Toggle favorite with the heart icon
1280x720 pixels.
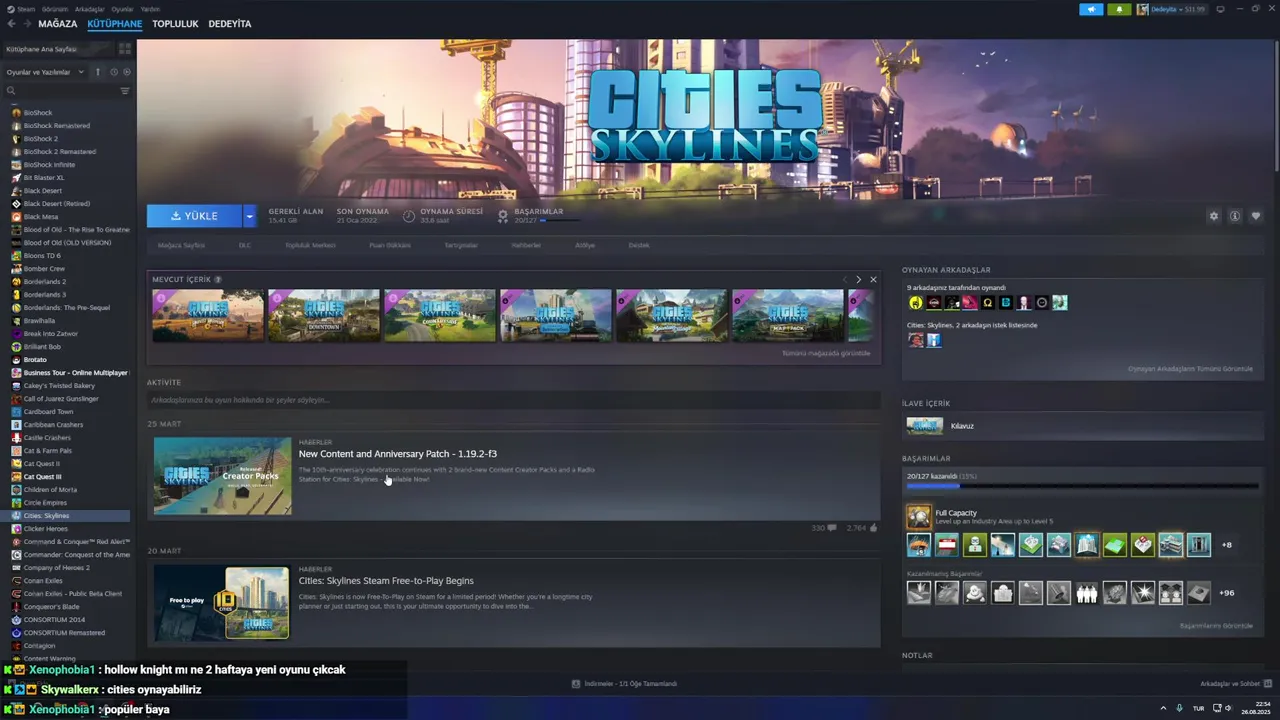tap(1256, 216)
